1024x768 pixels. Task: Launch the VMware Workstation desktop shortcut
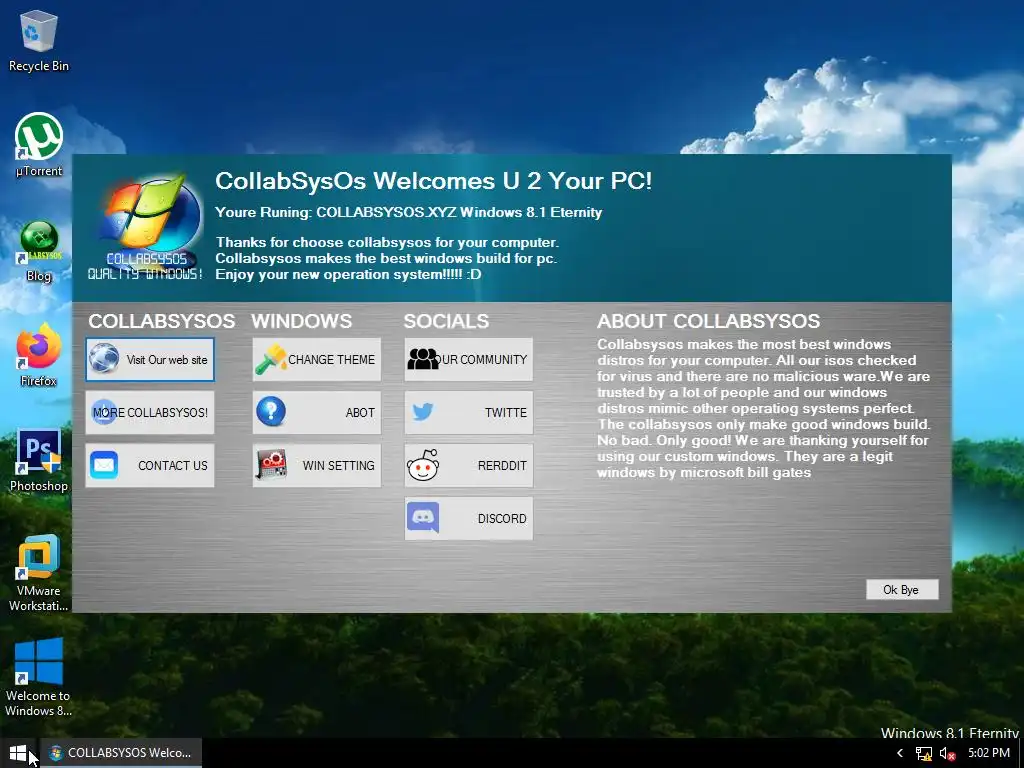pyautogui.click(x=39, y=573)
